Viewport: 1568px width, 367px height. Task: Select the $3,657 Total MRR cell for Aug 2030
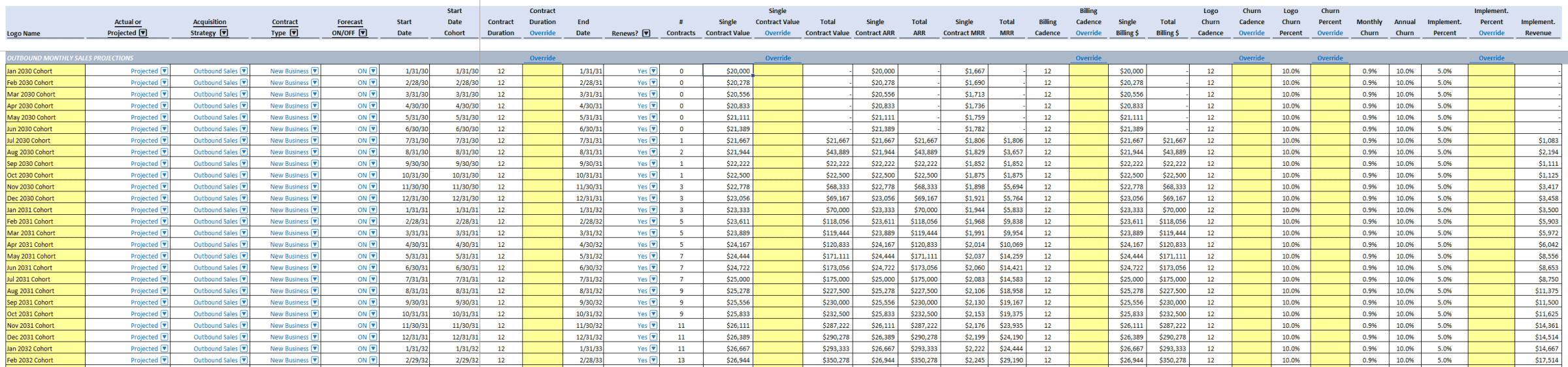pyautogui.click(x=1007, y=152)
